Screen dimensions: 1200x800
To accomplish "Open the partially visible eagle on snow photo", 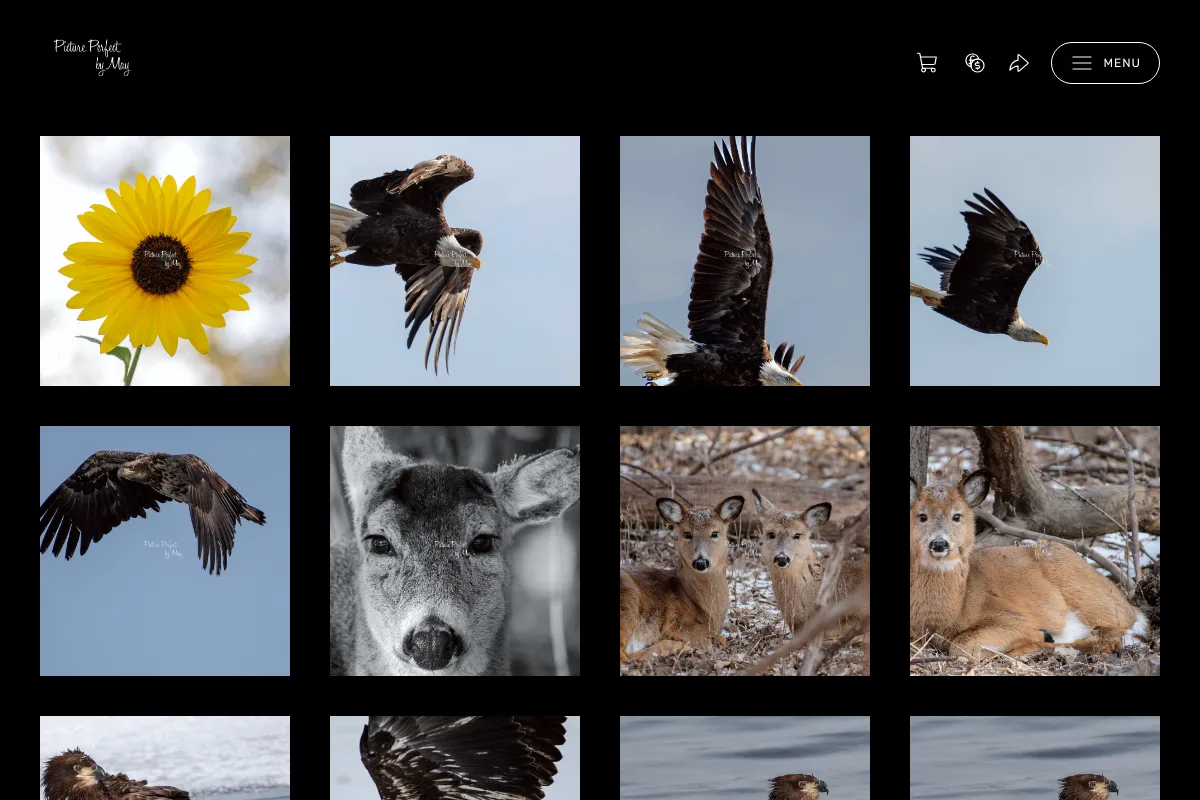I will [x=165, y=758].
